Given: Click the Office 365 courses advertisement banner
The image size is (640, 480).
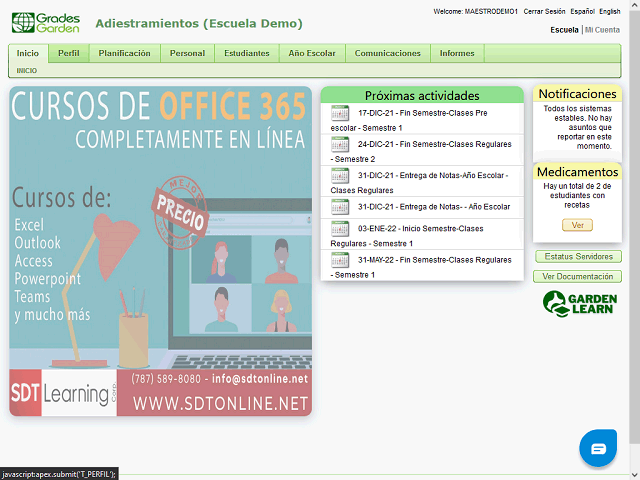Looking at the screenshot, I should pos(161,251).
